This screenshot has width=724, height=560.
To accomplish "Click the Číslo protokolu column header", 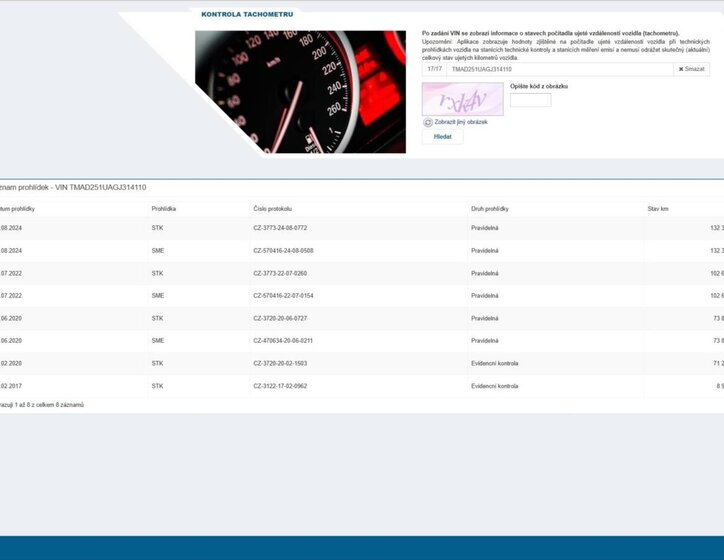I will pyautogui.click(x=272, y=209).
